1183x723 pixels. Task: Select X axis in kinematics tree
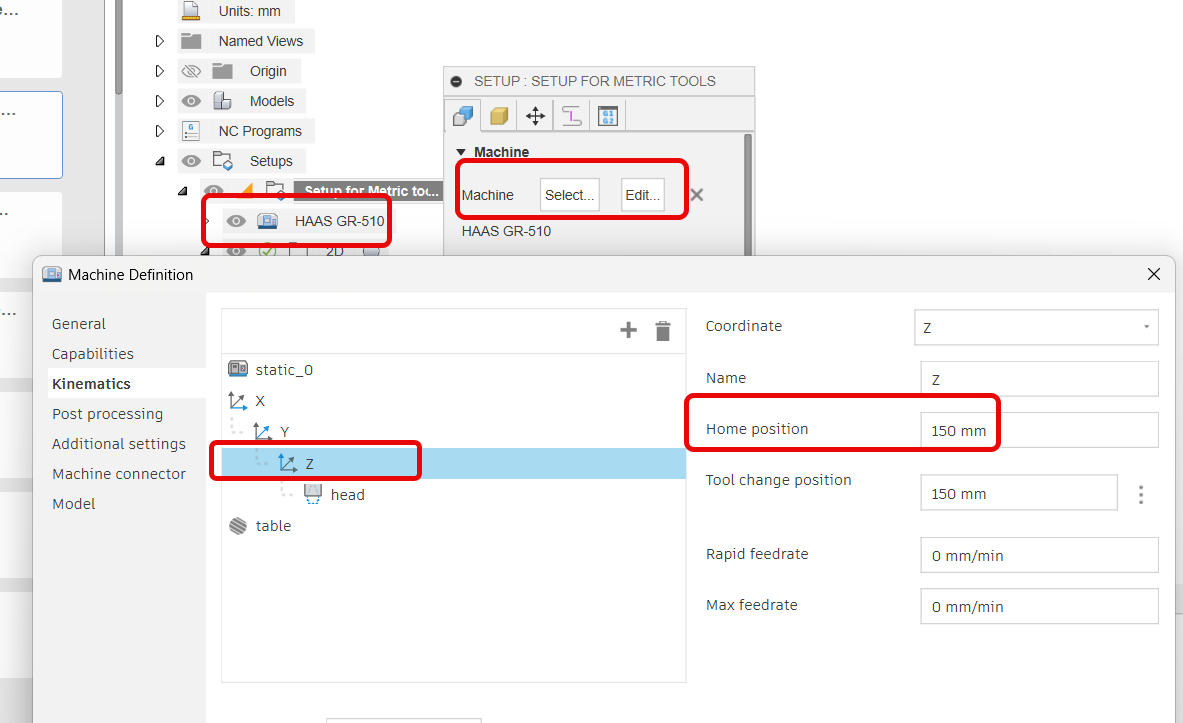point(260,401)
